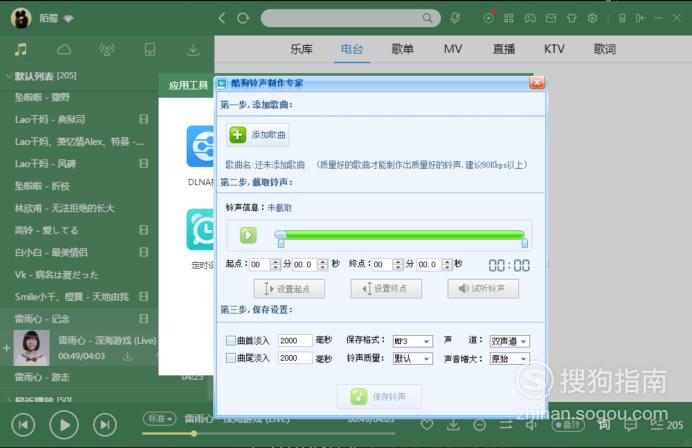Click the playback progress slider knob

[194, 433]
